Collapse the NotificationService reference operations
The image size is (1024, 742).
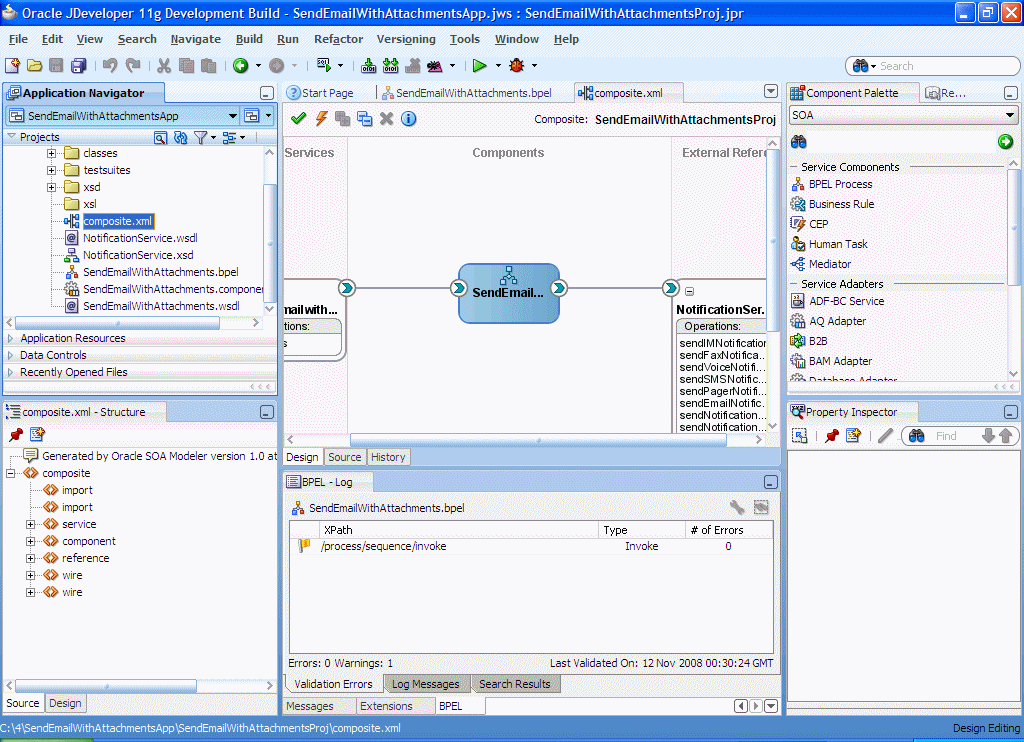click(x=689, y=291)
